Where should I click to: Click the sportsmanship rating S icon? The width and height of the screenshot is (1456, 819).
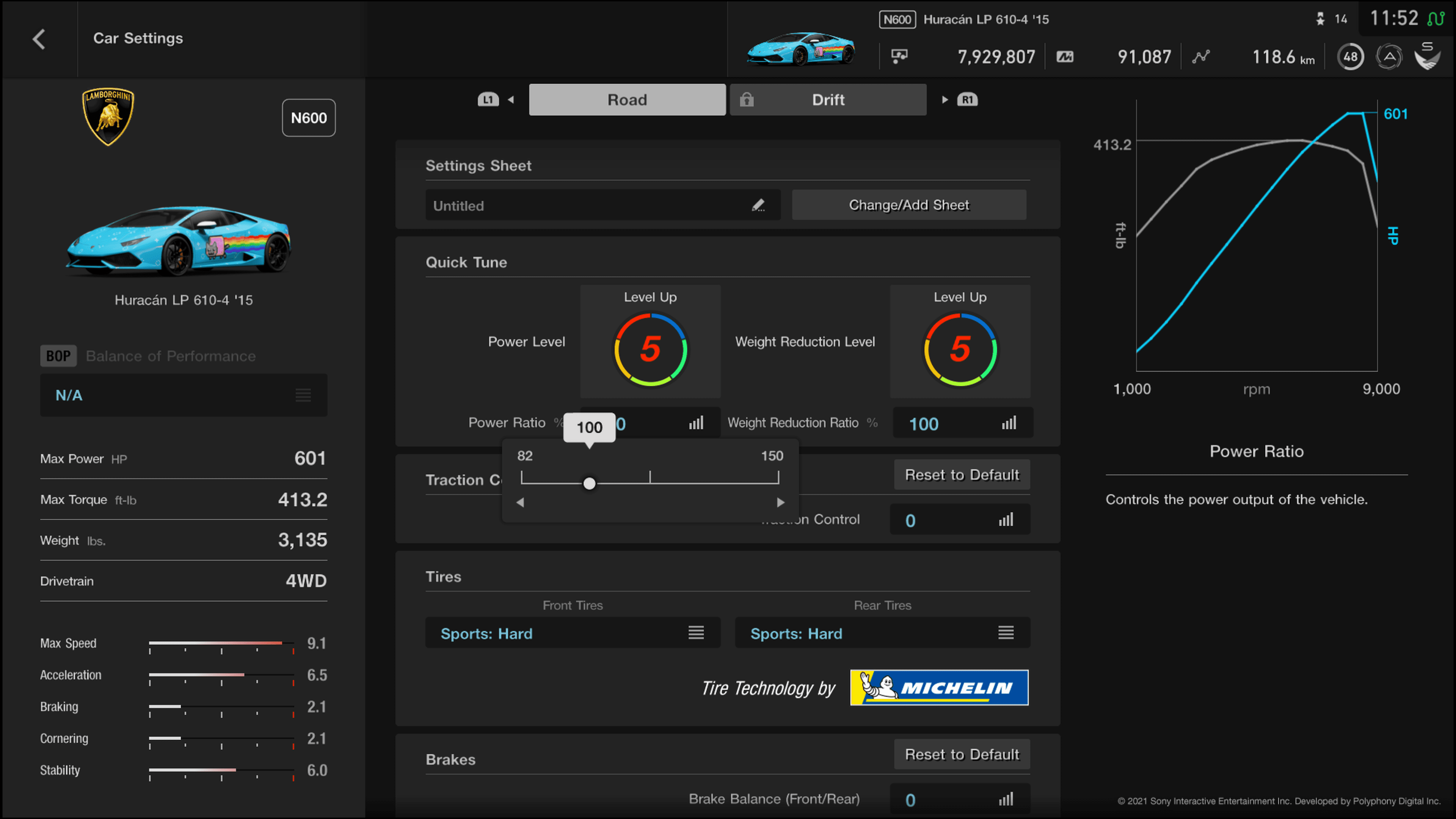tap(1427, 55)
